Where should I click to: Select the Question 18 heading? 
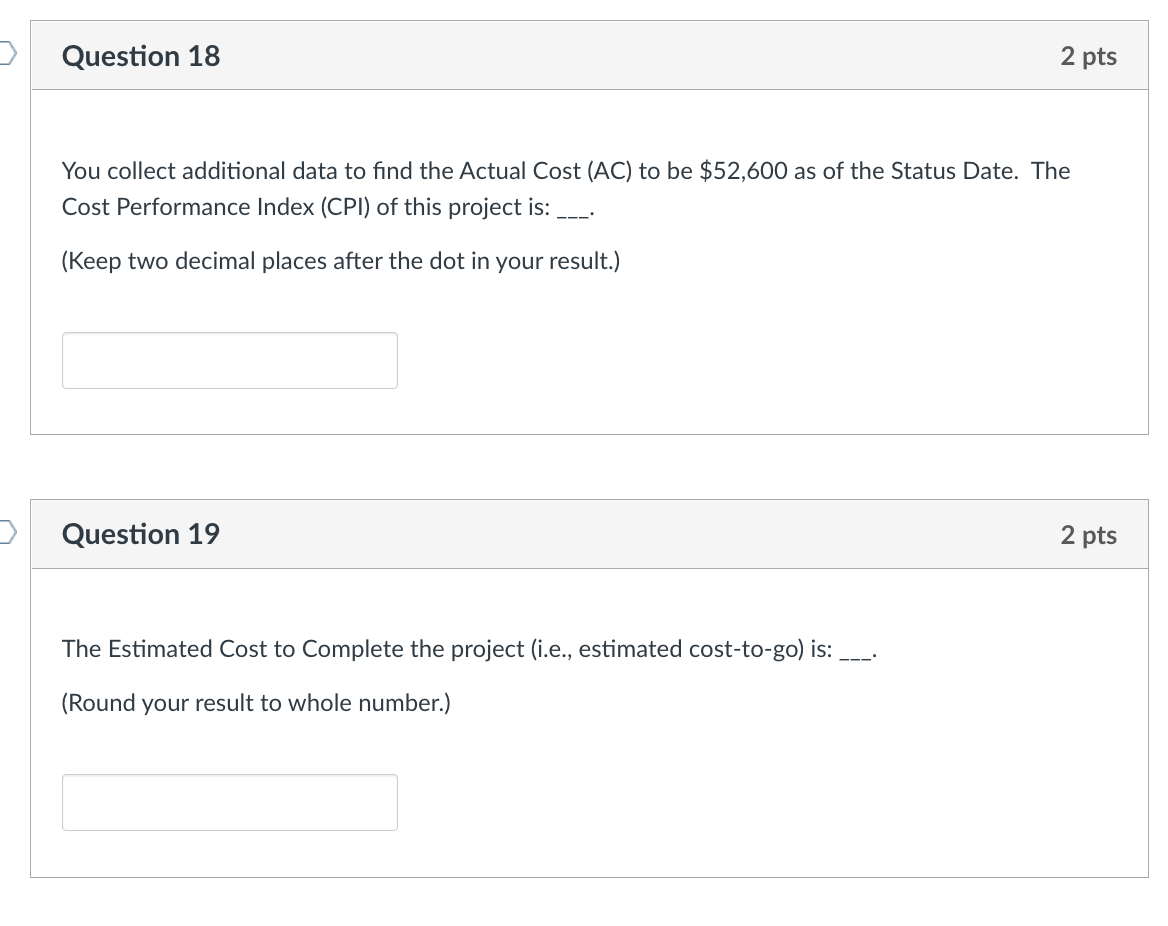pyautogui.click(x=141, y=56)
